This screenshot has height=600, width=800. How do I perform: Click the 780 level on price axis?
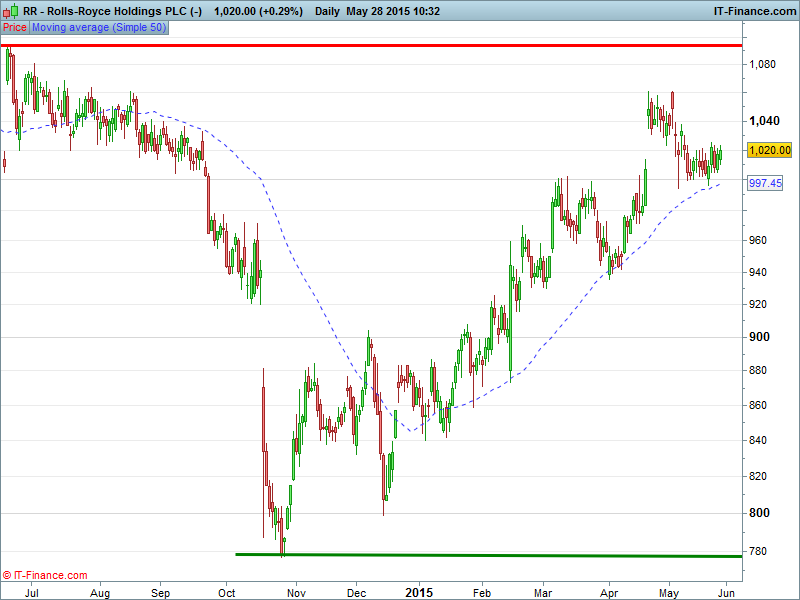tap(760, 551)
